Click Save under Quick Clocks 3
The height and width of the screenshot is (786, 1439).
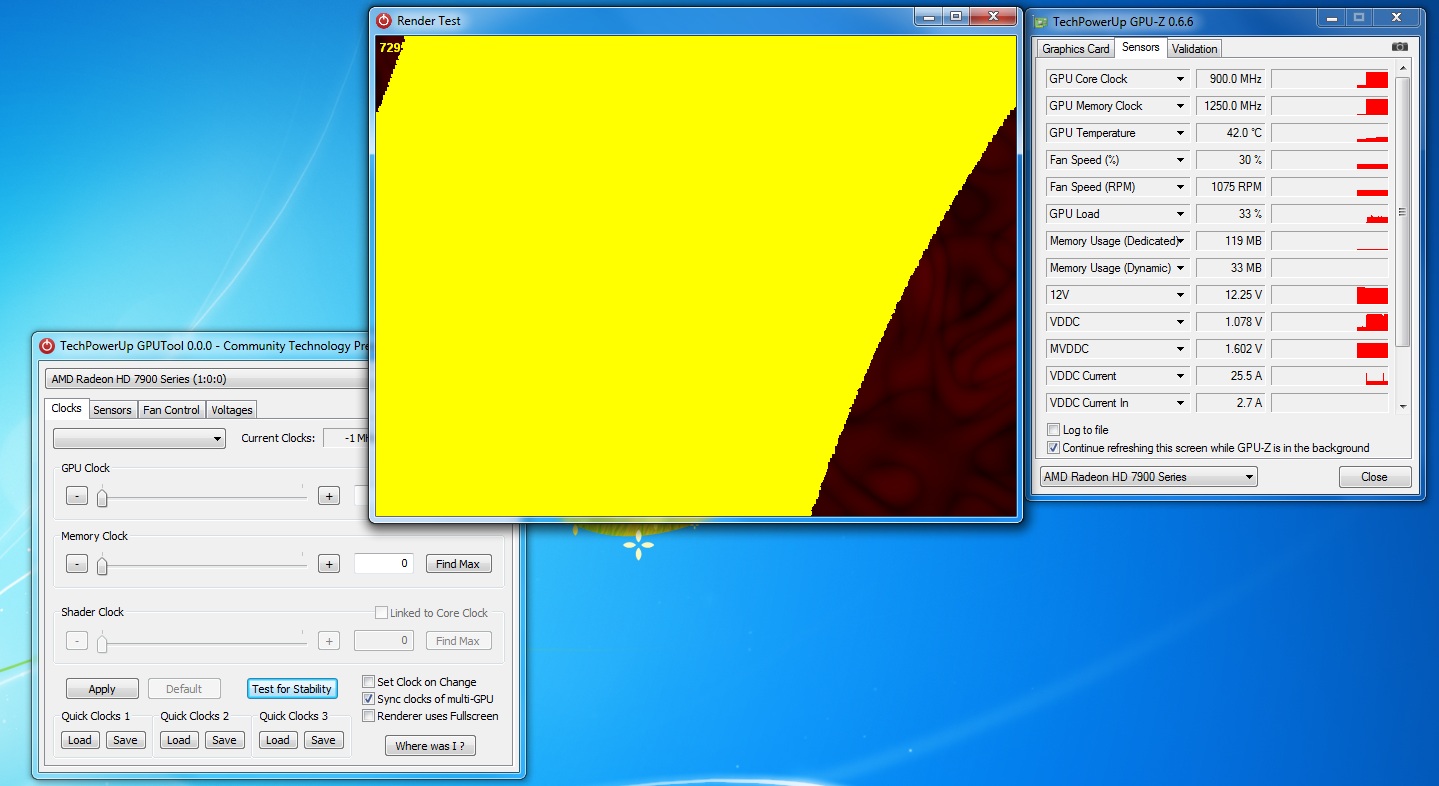(323, 740)
